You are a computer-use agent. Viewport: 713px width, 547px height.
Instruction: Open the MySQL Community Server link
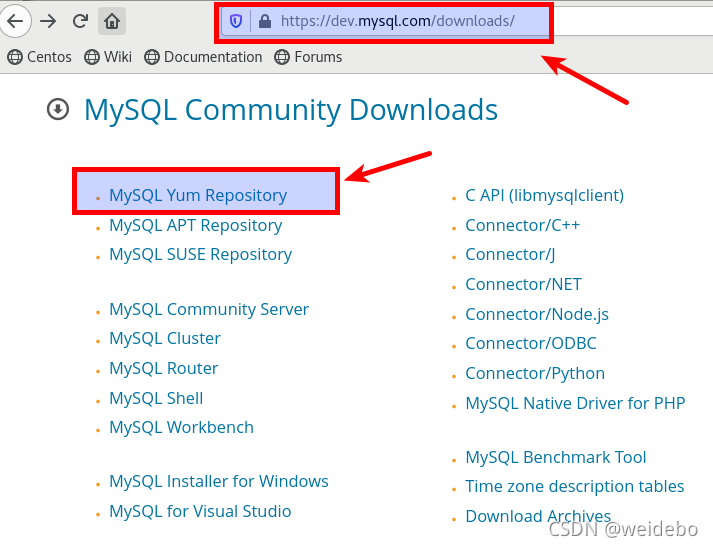209,310
